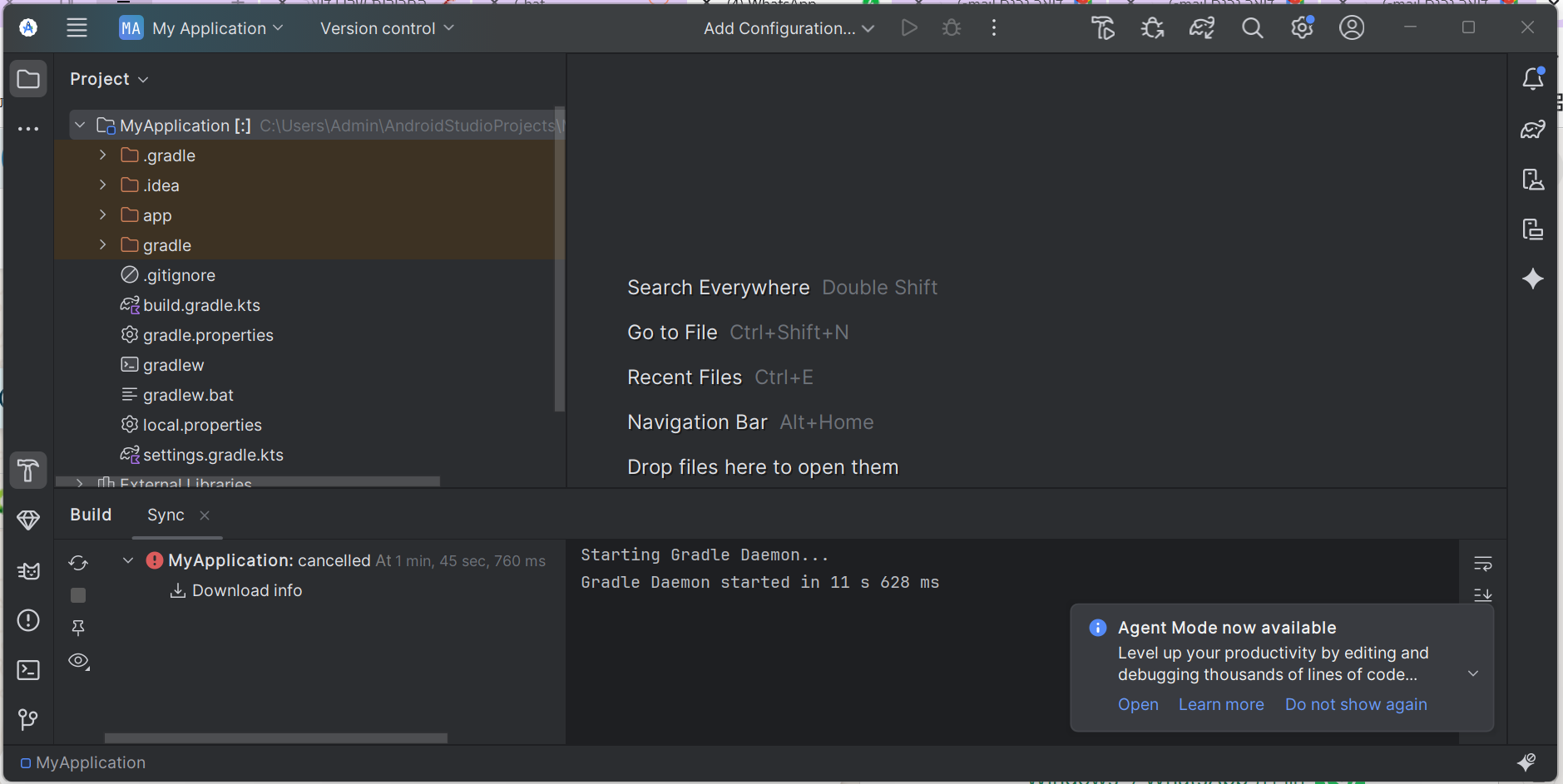Viewport: 1563px width, 784px height.
Task: Open the Git version control tool window
Action: [x=28, y=719]
